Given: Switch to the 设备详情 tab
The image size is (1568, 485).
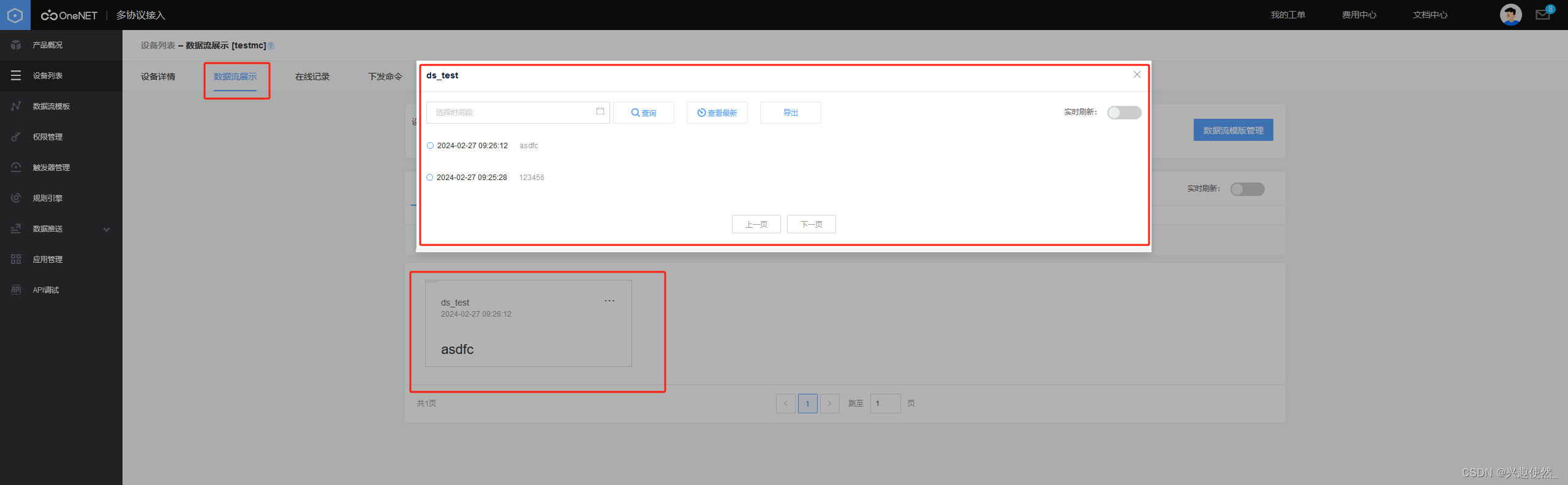Looking at the screenshot, I should click(158, 77).
